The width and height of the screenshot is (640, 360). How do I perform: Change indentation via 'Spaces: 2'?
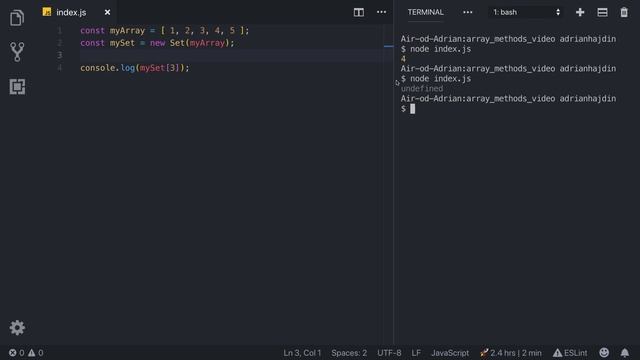349,353
